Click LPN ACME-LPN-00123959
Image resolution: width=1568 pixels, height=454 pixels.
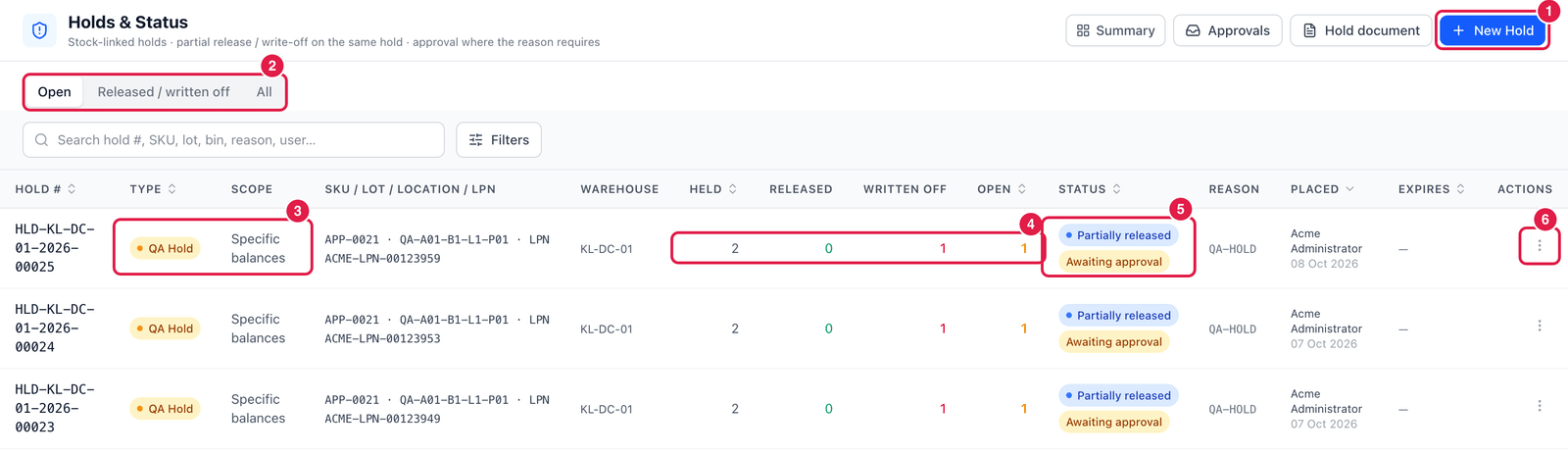coord(382,259)
